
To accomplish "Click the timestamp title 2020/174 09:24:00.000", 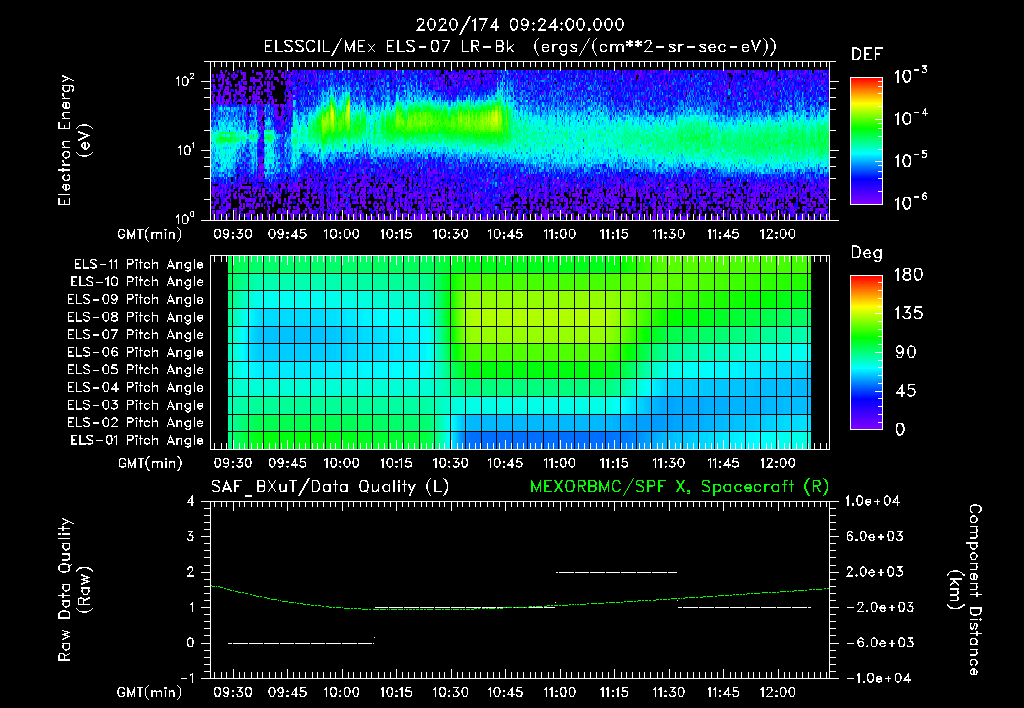I will tap(520, 25).
